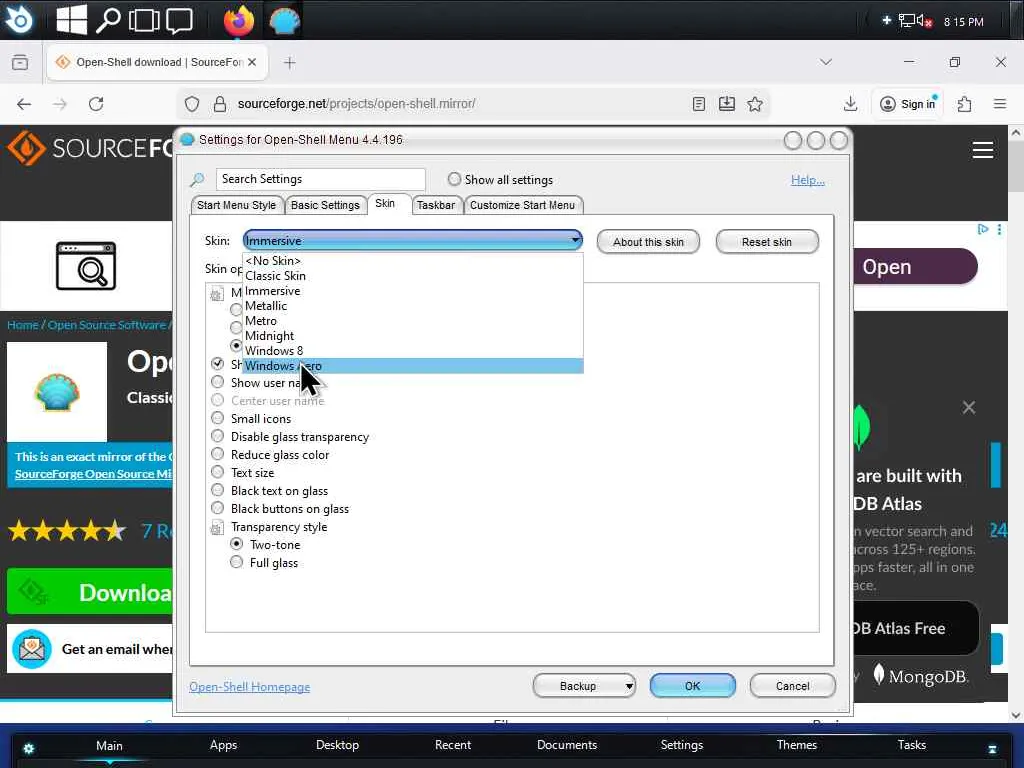Viewport: 1024px width, 768px height.
Task: Enable Black buttons on glass option
Action: [217, 508]
